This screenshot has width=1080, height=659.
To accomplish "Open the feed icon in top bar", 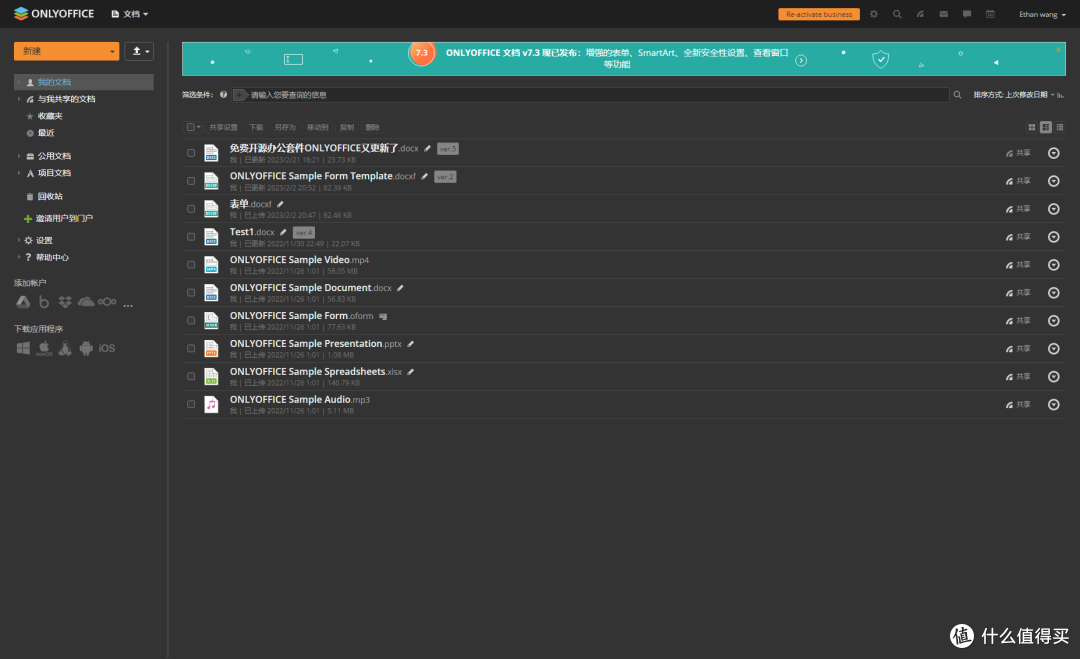I will pyautogui.click(x=920, y=14).
